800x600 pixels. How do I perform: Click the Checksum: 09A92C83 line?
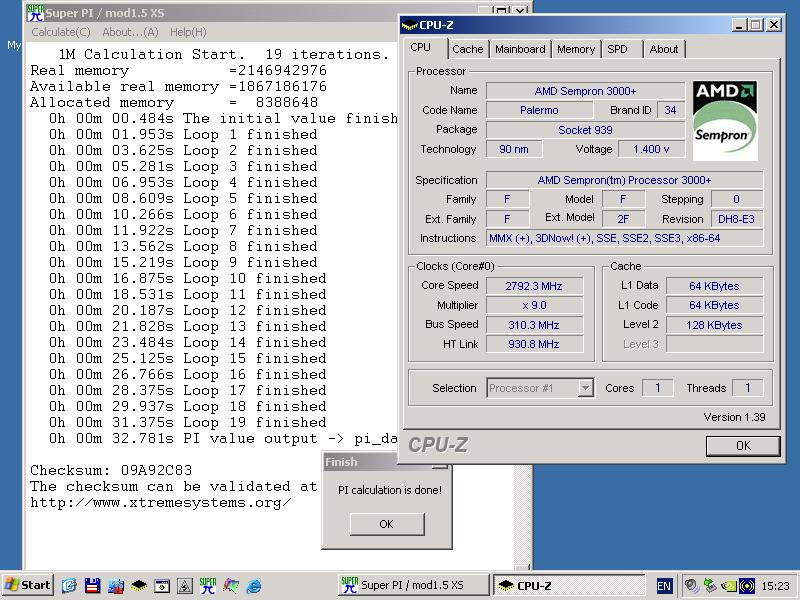click(111, 470)
